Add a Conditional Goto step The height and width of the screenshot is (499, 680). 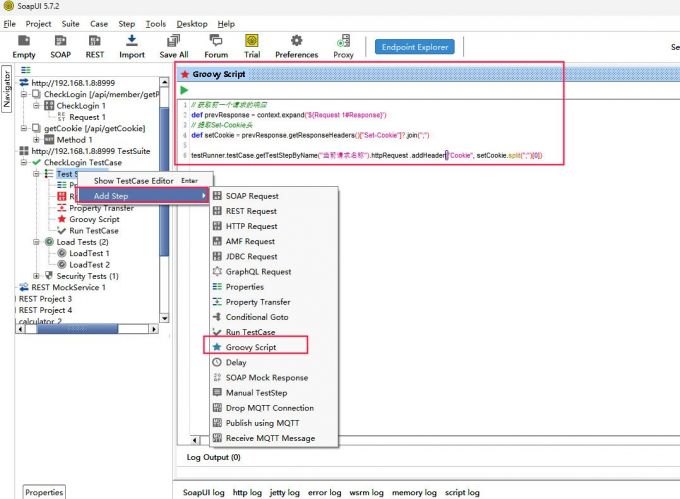click(x=273, y=317)
